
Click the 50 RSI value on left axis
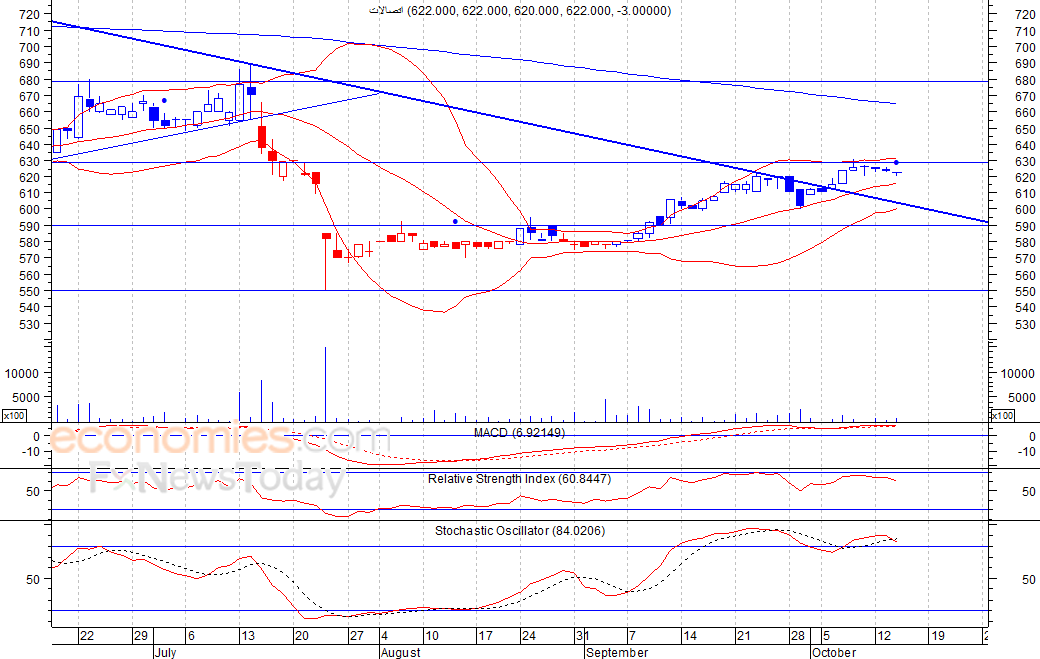click(x=33, y=491)
